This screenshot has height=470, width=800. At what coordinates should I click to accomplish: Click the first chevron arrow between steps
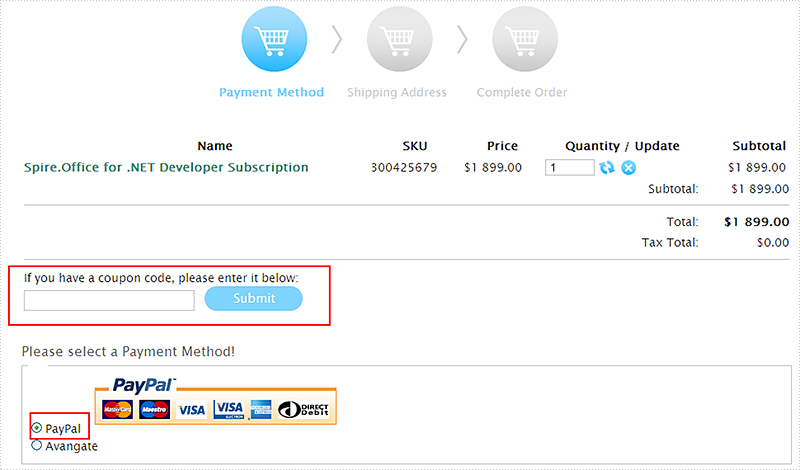tap(337, 39)
